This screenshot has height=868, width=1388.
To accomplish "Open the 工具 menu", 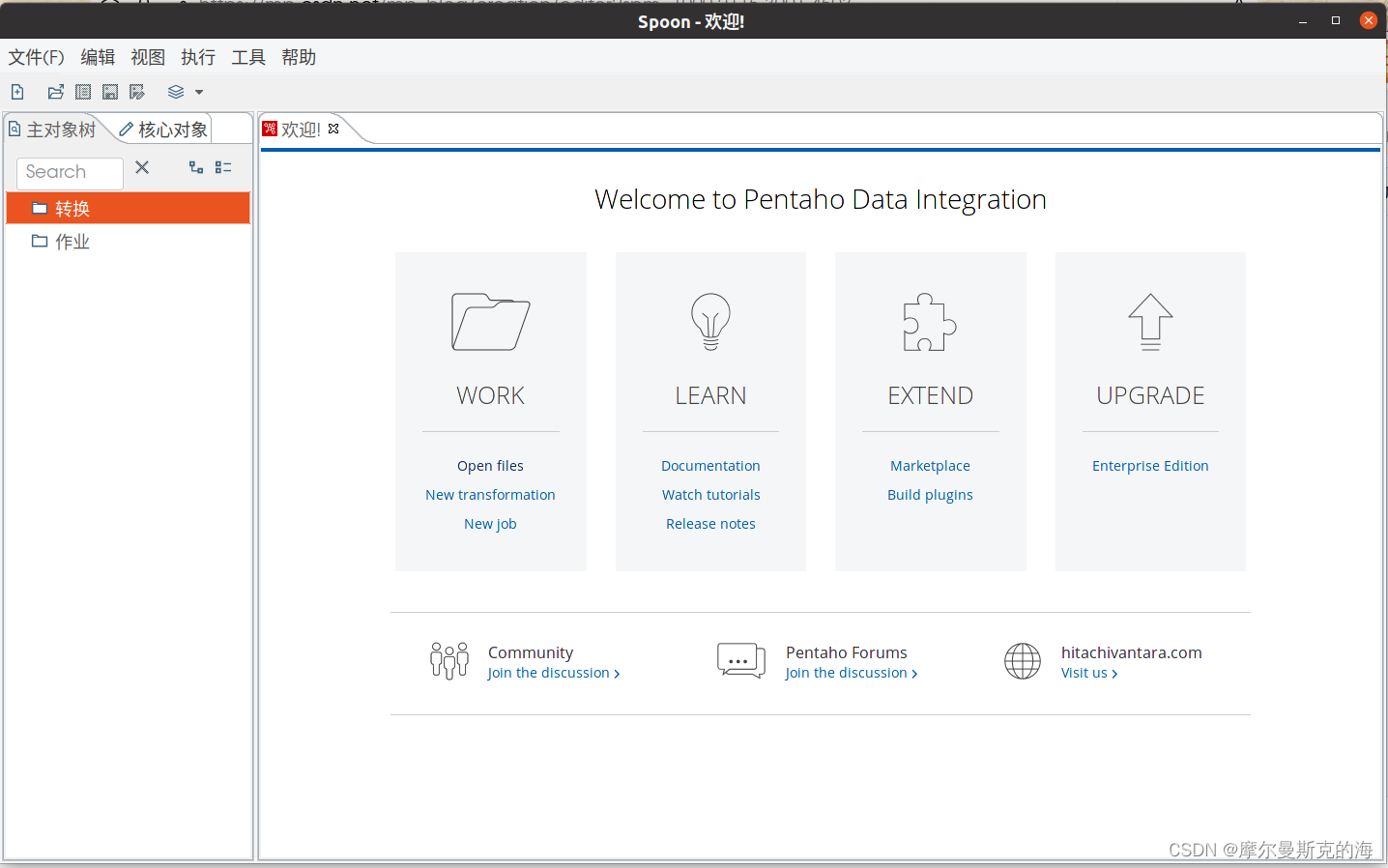I will pos(248,57).
